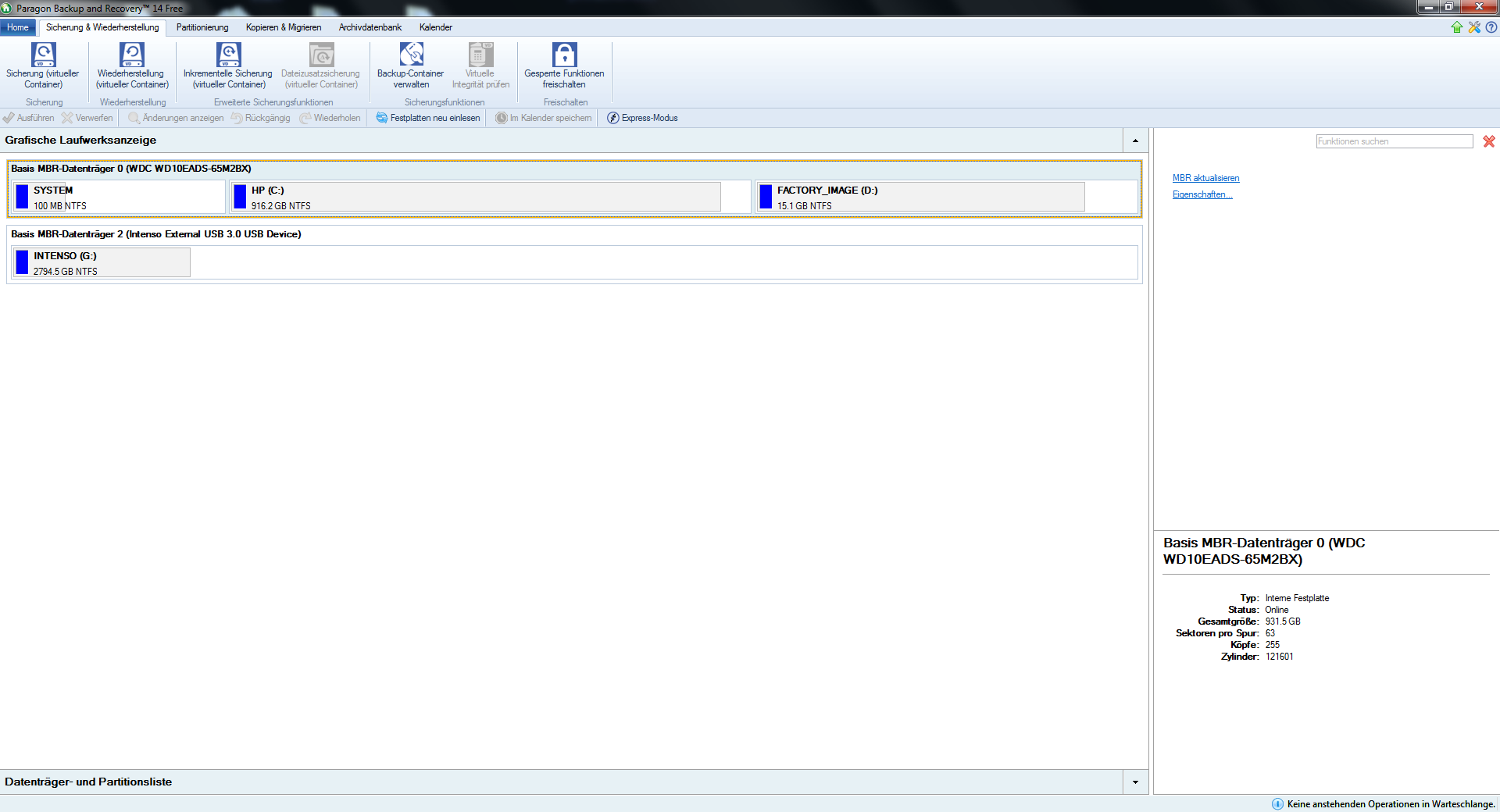The width and height of the screenshot is (1500, 812).
Task: Expand Datenträger- und Partitionsliste panel
Action: (1135, 782)
